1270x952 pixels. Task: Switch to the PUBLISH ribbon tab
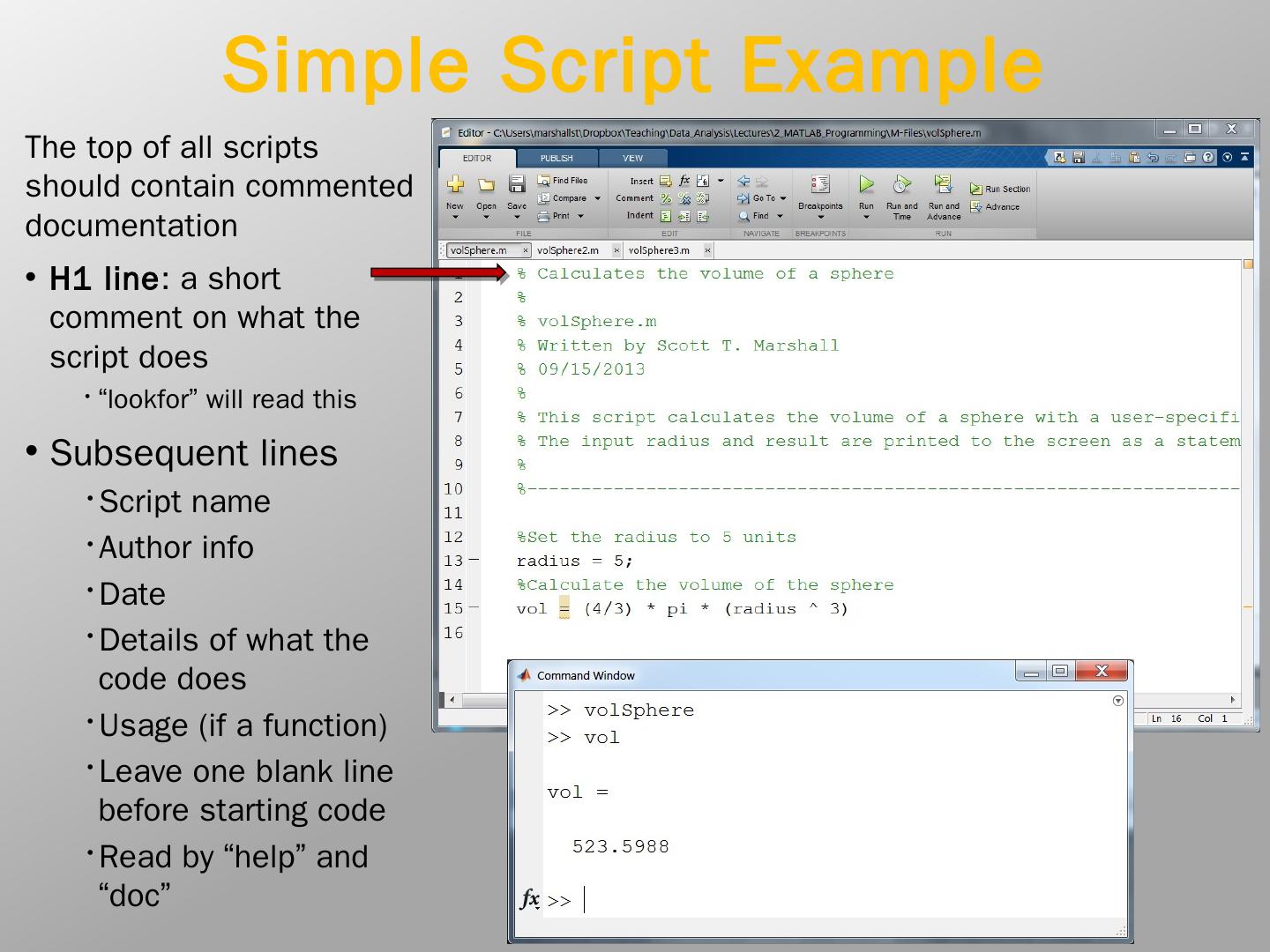(x=557, y=158)
